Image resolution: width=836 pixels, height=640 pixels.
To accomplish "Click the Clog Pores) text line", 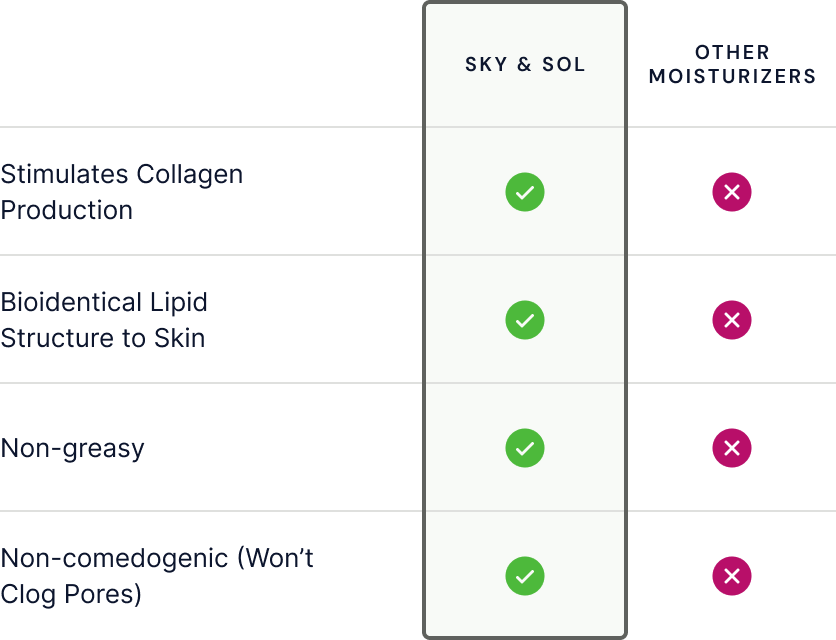I will [71, 595].
